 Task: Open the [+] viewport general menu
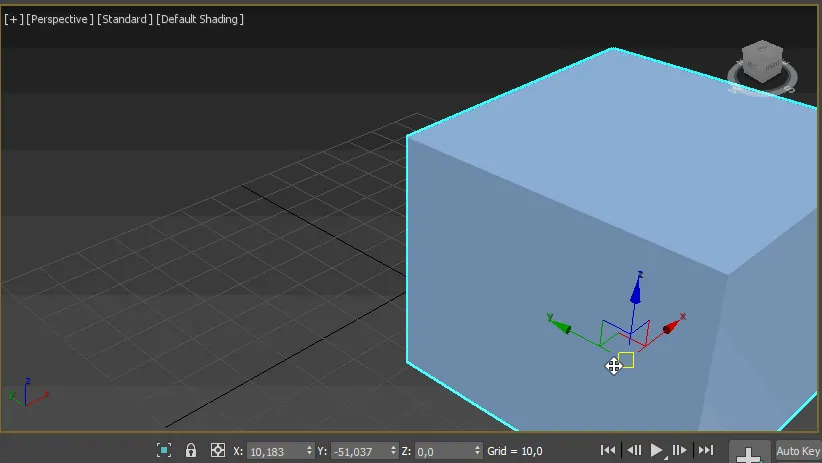pos(12,19)
